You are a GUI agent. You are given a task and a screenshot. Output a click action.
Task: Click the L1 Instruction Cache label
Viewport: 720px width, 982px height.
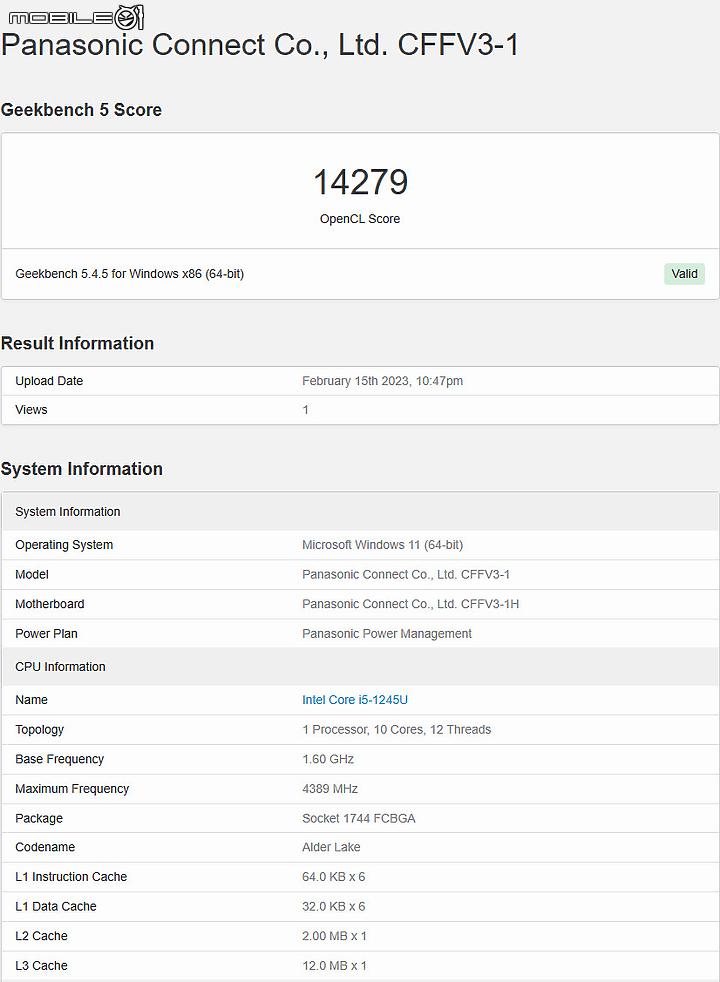coord(71,877)
